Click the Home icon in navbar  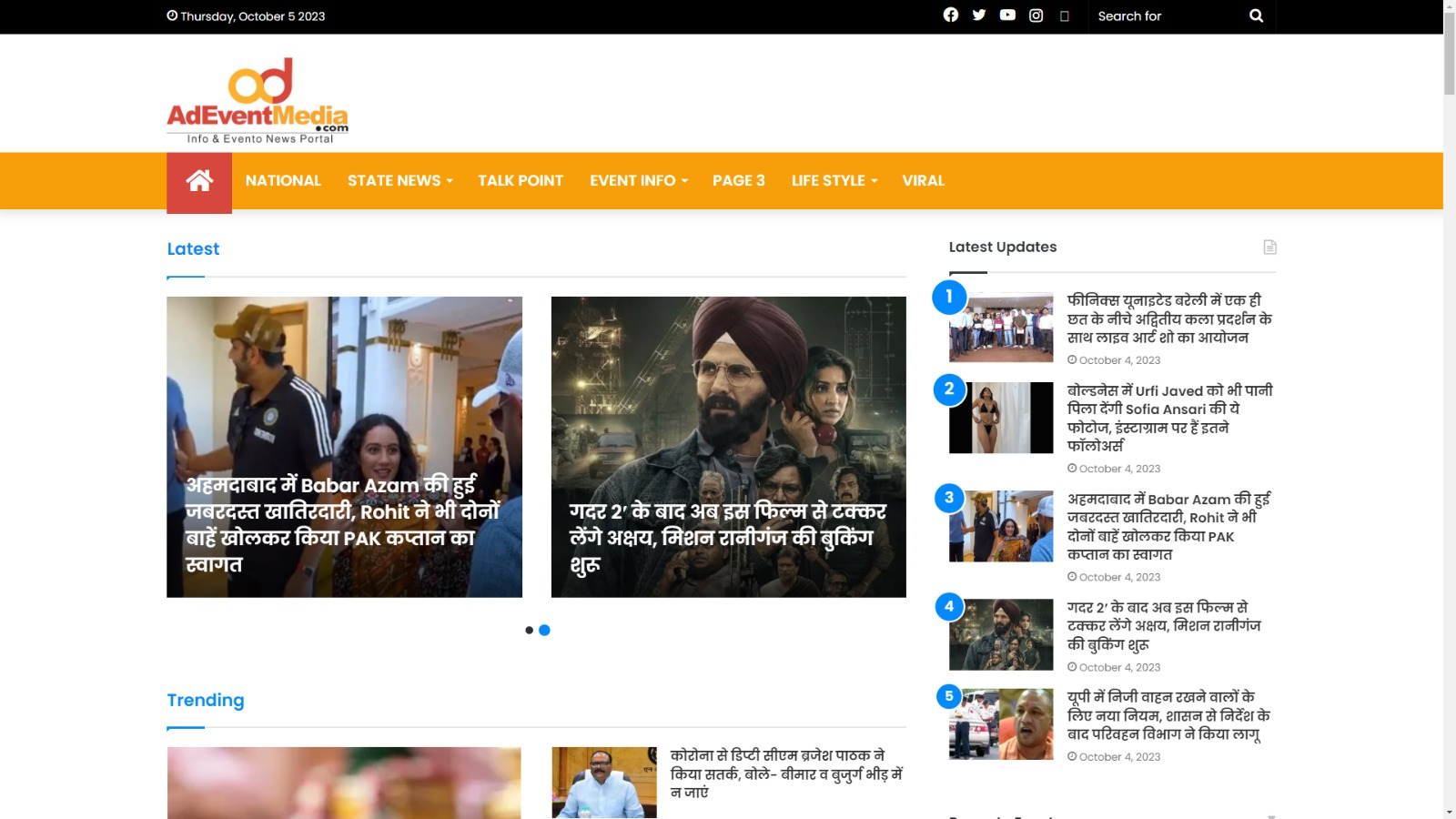click(199, 181)
